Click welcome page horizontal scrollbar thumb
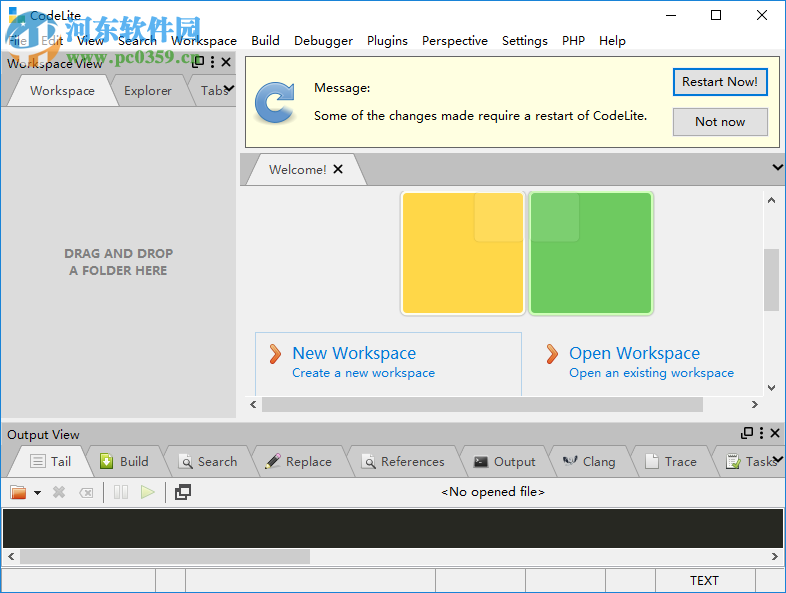The height and width of the screenshot is (593, 786). (482, 405)
